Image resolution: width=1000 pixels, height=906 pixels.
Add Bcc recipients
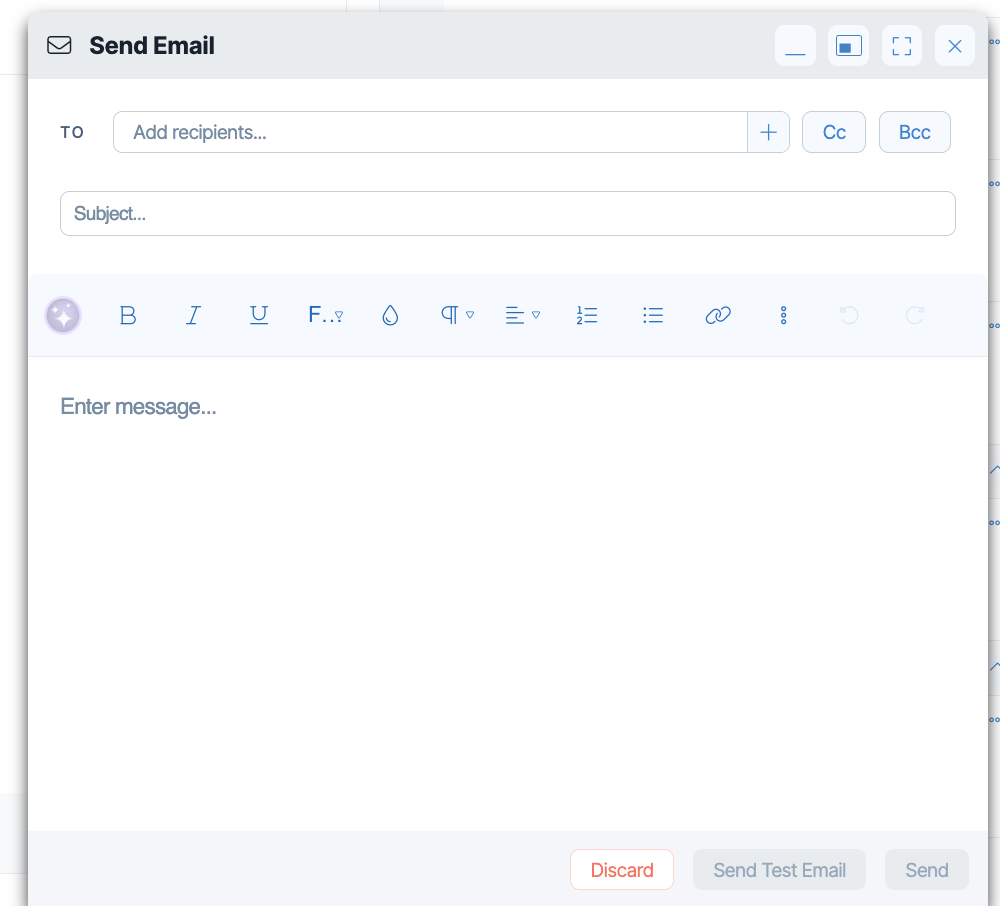pyautogui.click(x=915, y=132)
